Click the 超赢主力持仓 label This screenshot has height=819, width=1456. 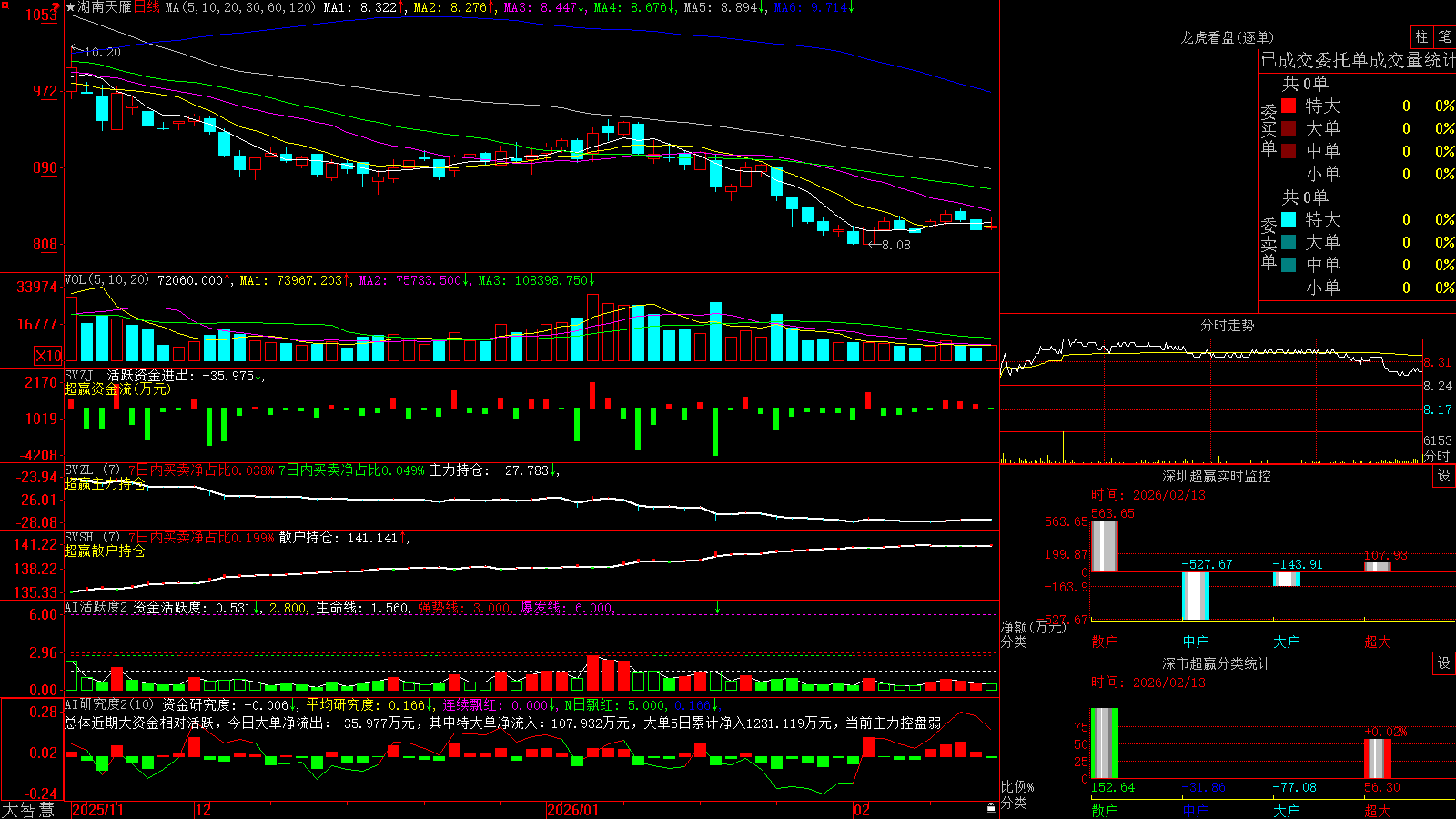coord(105,483)
